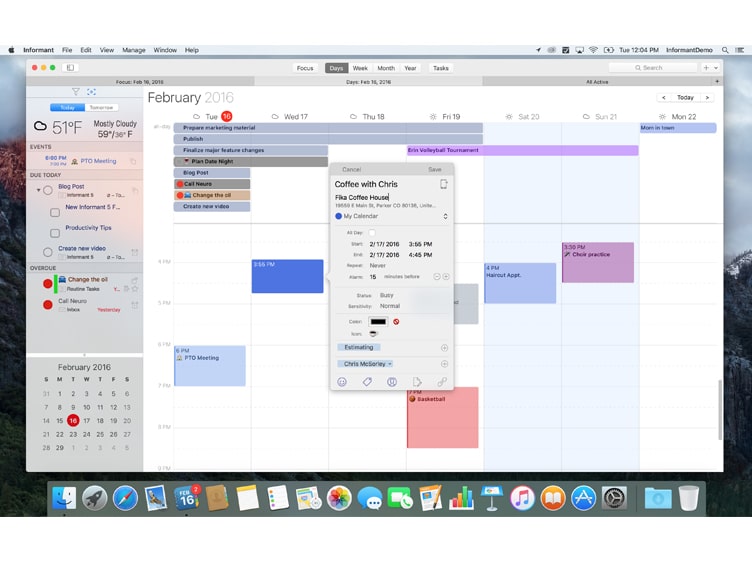Screen dimensions: 752x562
Task: Open the Photos app in the Dock
Action: [x=339, y=498]
